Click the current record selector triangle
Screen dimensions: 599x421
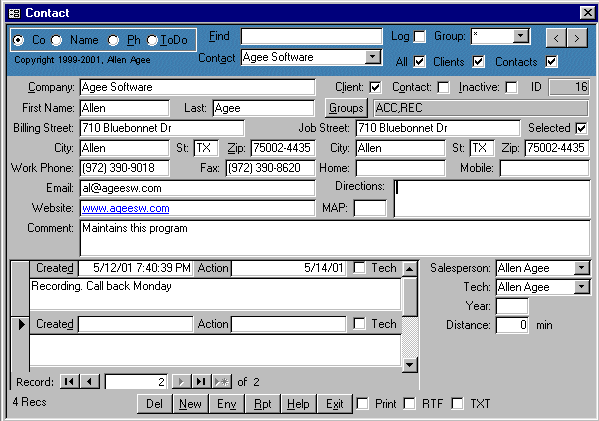(x=21, y=324)
